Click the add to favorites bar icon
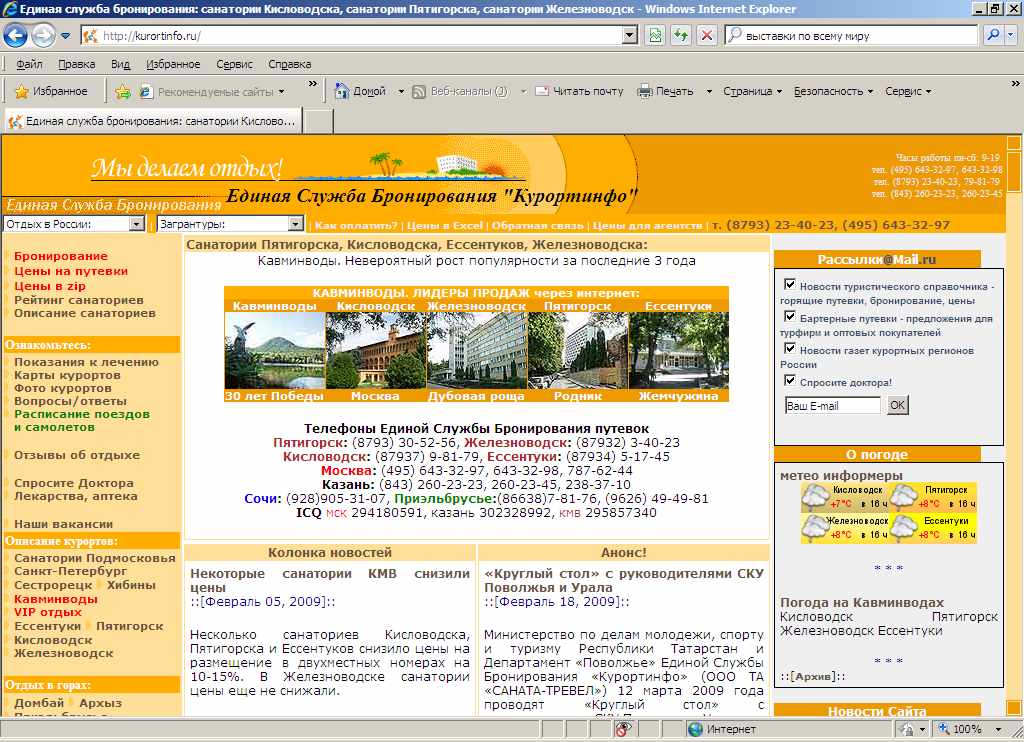Viewport: 1024px width, 742px height. pos(122,91)
